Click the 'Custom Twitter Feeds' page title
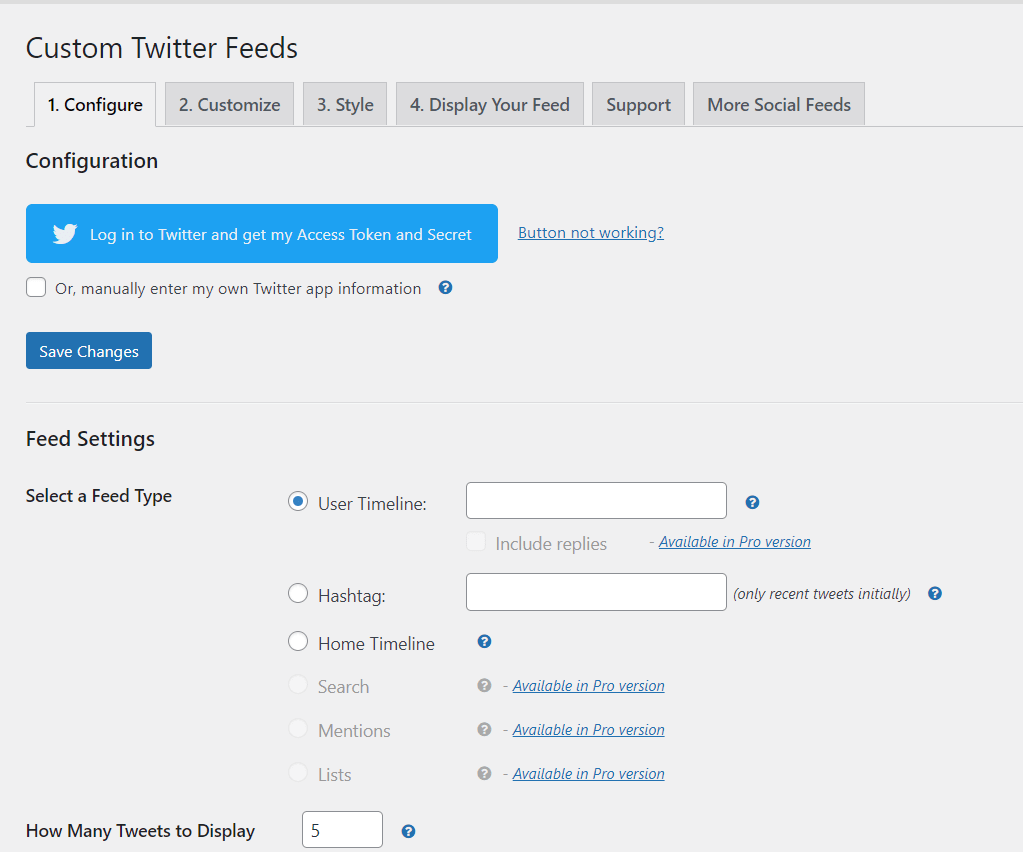 coord(162,48)
